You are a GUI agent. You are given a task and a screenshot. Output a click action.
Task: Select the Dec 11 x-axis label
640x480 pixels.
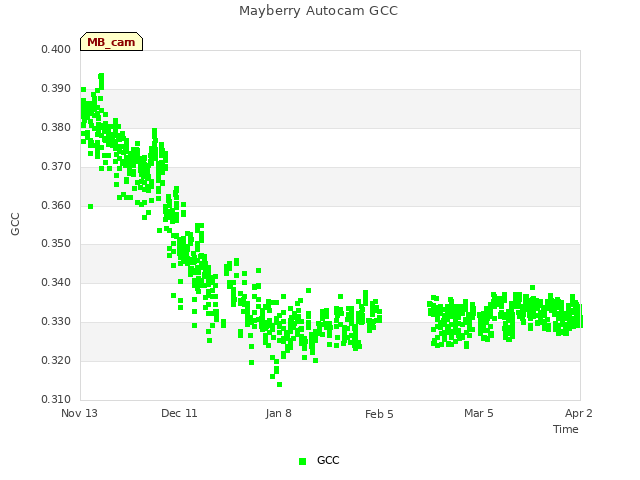[x=179, y=413]
